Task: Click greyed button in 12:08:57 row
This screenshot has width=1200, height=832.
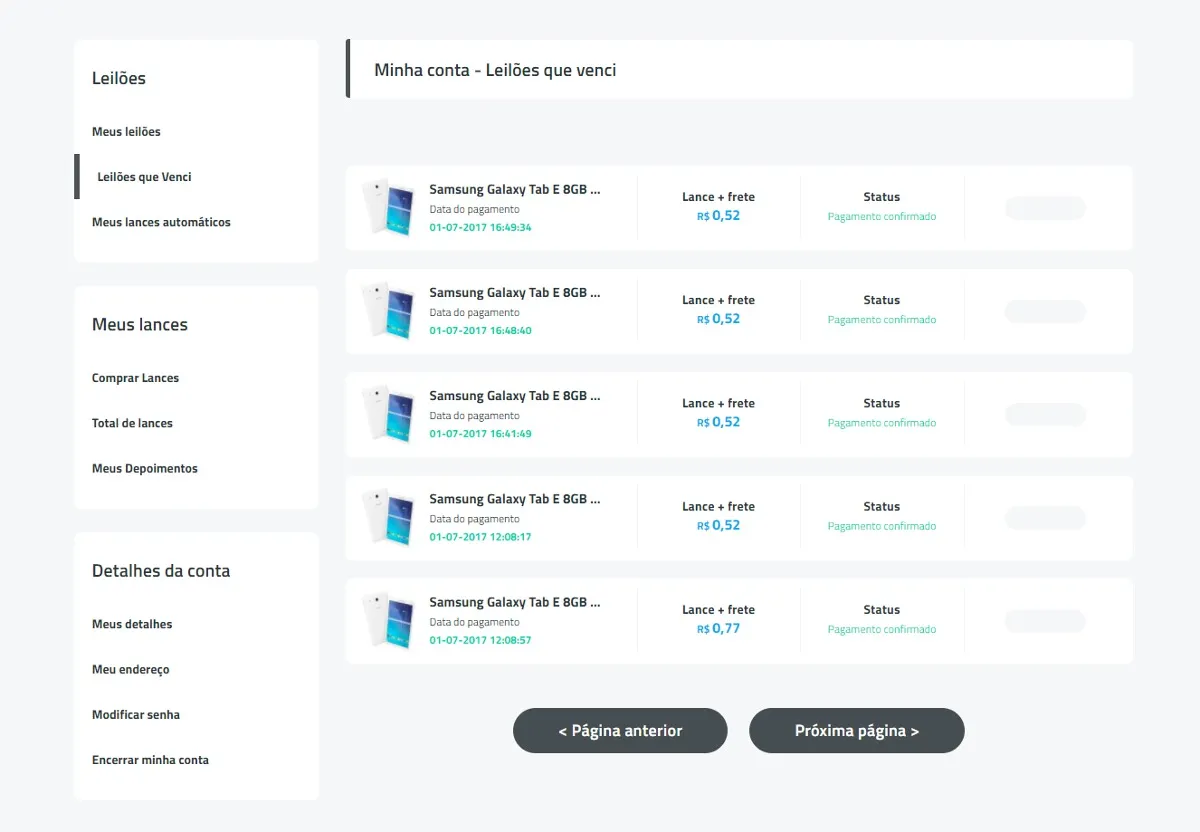Action: pyautogui.click(x=1045, y=621)
